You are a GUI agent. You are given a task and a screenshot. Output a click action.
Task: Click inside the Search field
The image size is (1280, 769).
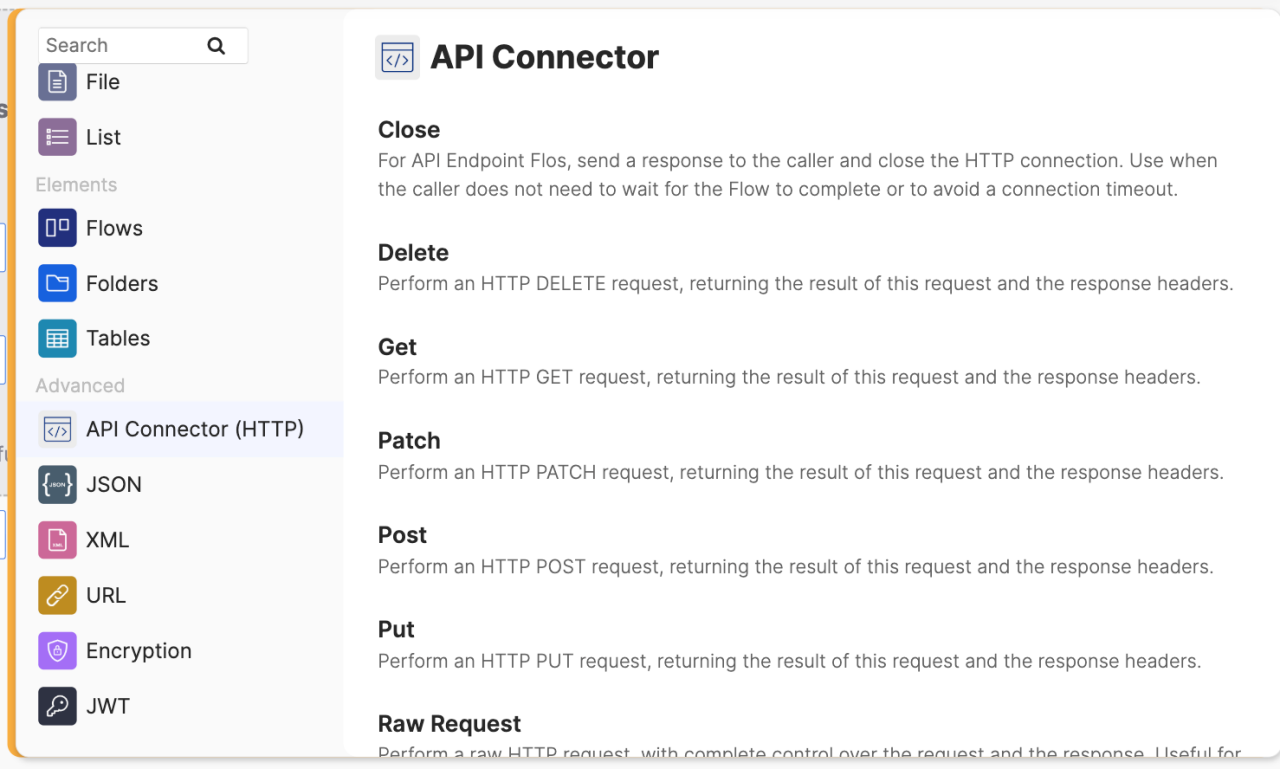coord(120,45)
